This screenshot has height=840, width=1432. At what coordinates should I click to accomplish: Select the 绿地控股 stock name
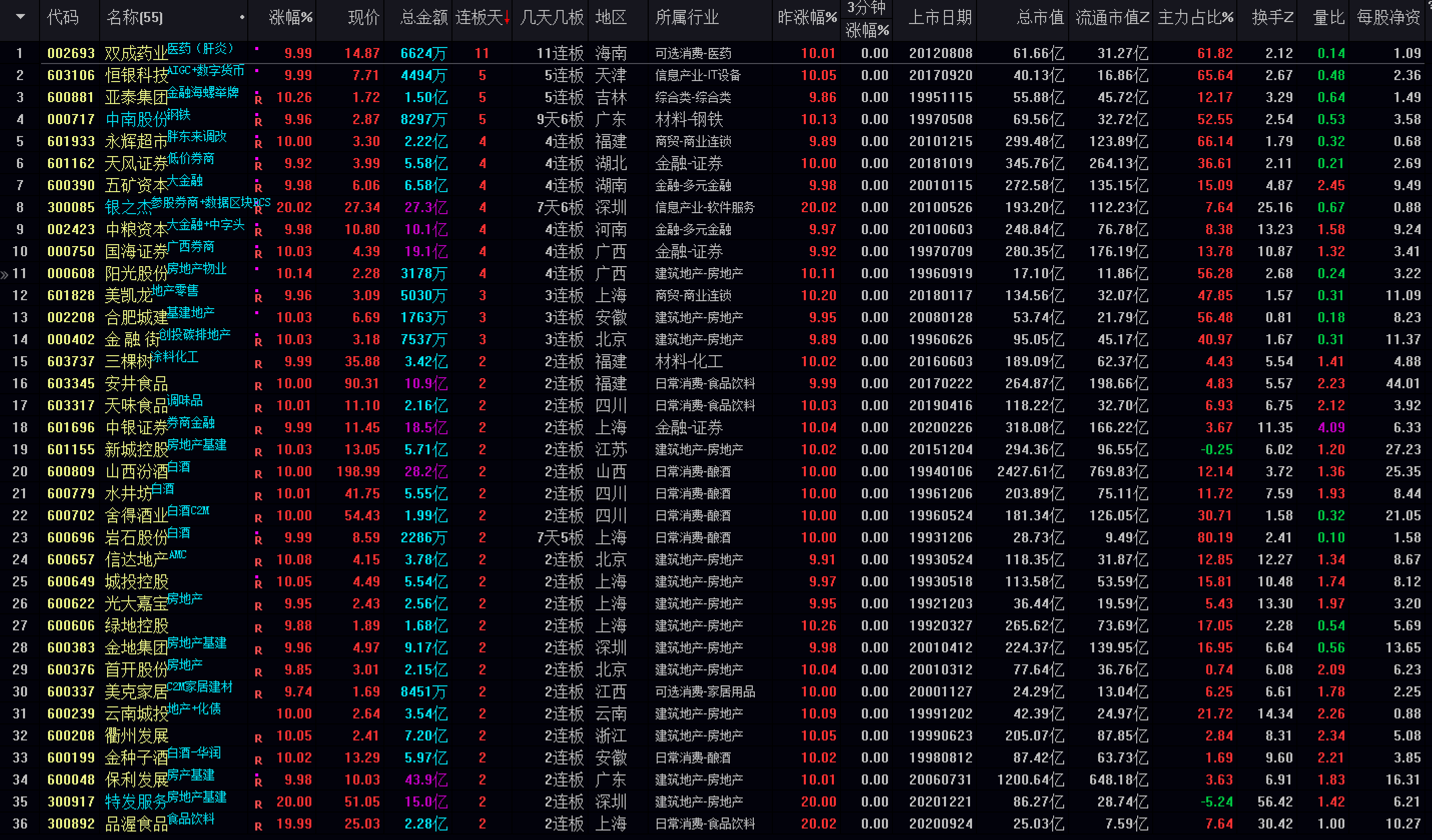click(x=136, y=626)
